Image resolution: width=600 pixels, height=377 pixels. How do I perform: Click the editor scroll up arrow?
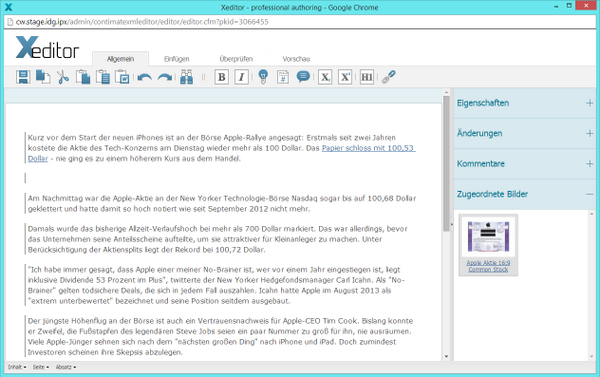446,92
